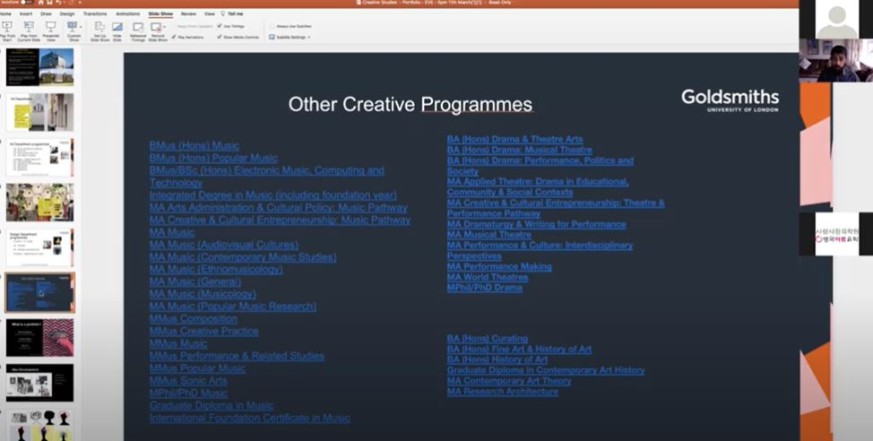Open Customize Quick Access Toolbar dropdown
This screenshot has width=873, height=441.
point(79,2)
